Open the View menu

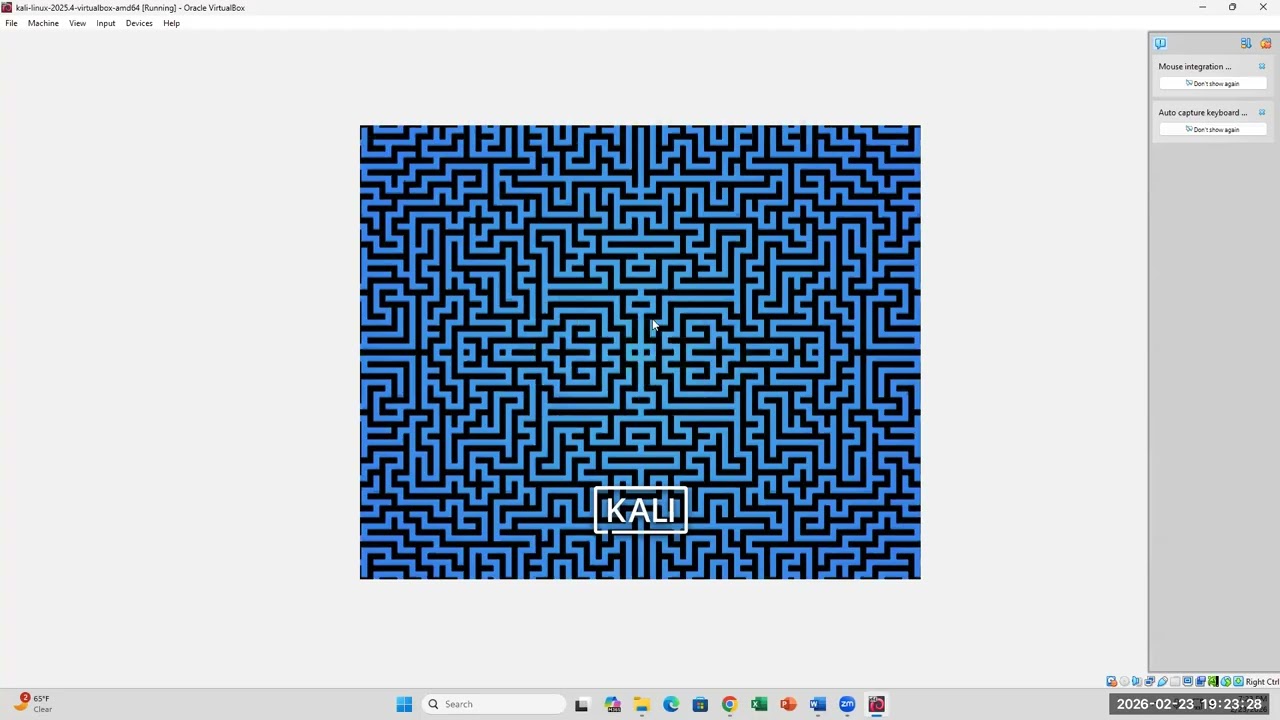[77, 23]
